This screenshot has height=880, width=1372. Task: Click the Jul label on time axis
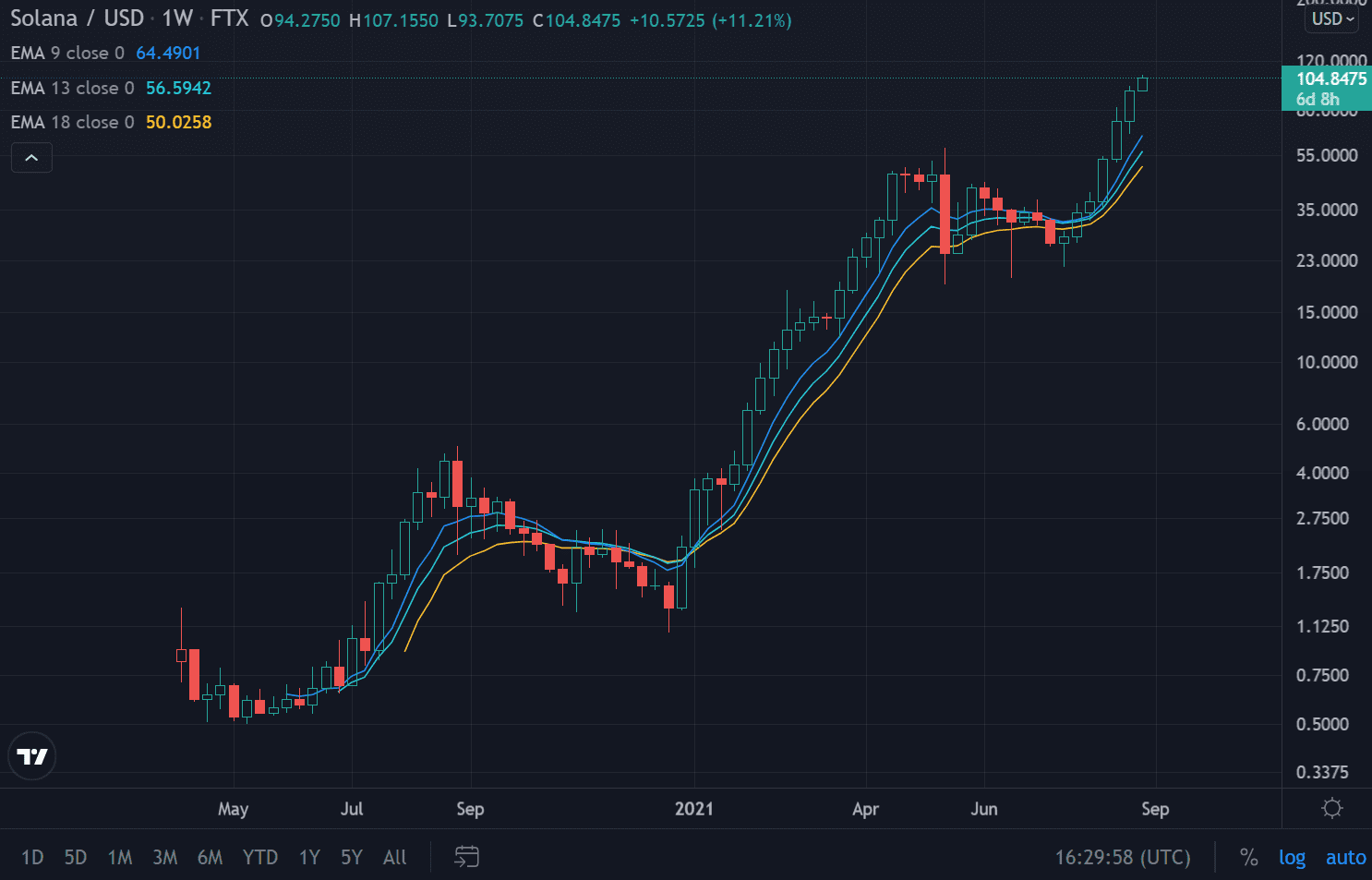(x=352, y=809)
